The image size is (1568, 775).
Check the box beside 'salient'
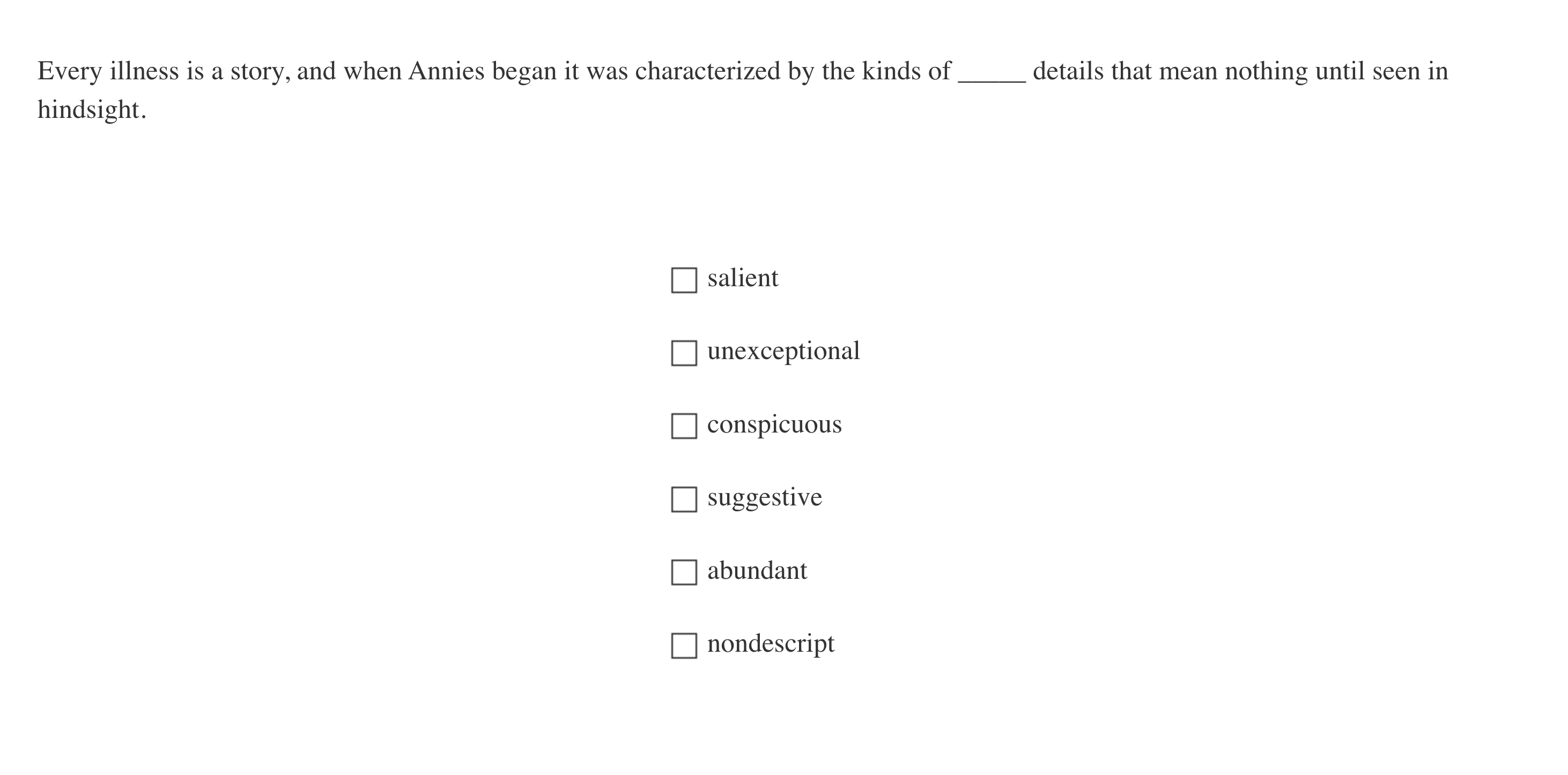click(684, 280)
